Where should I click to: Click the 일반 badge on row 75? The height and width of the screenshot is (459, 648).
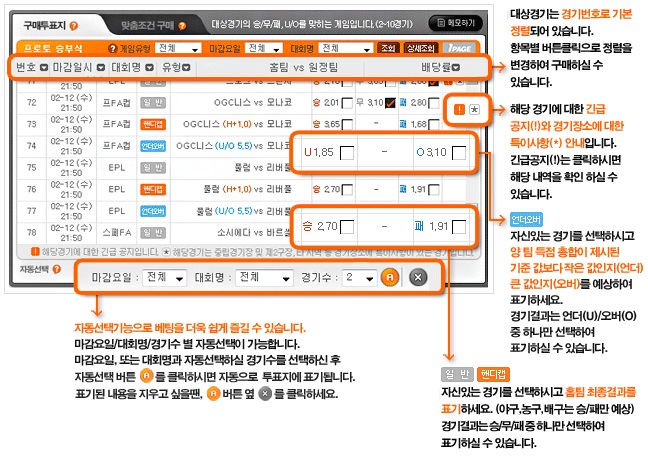tap(153, 168)
